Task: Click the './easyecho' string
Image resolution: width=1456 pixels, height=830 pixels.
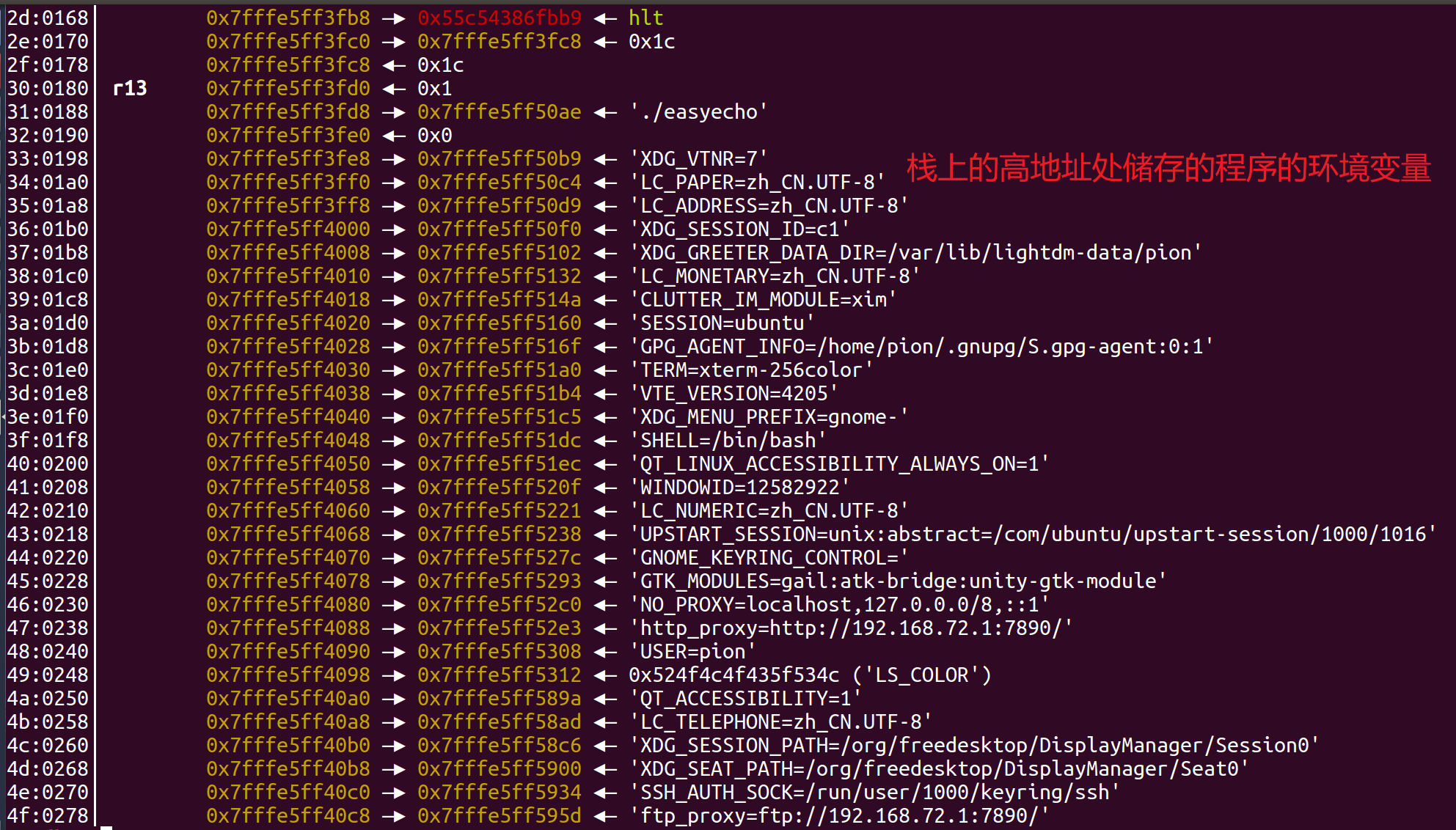Action: 698,112
